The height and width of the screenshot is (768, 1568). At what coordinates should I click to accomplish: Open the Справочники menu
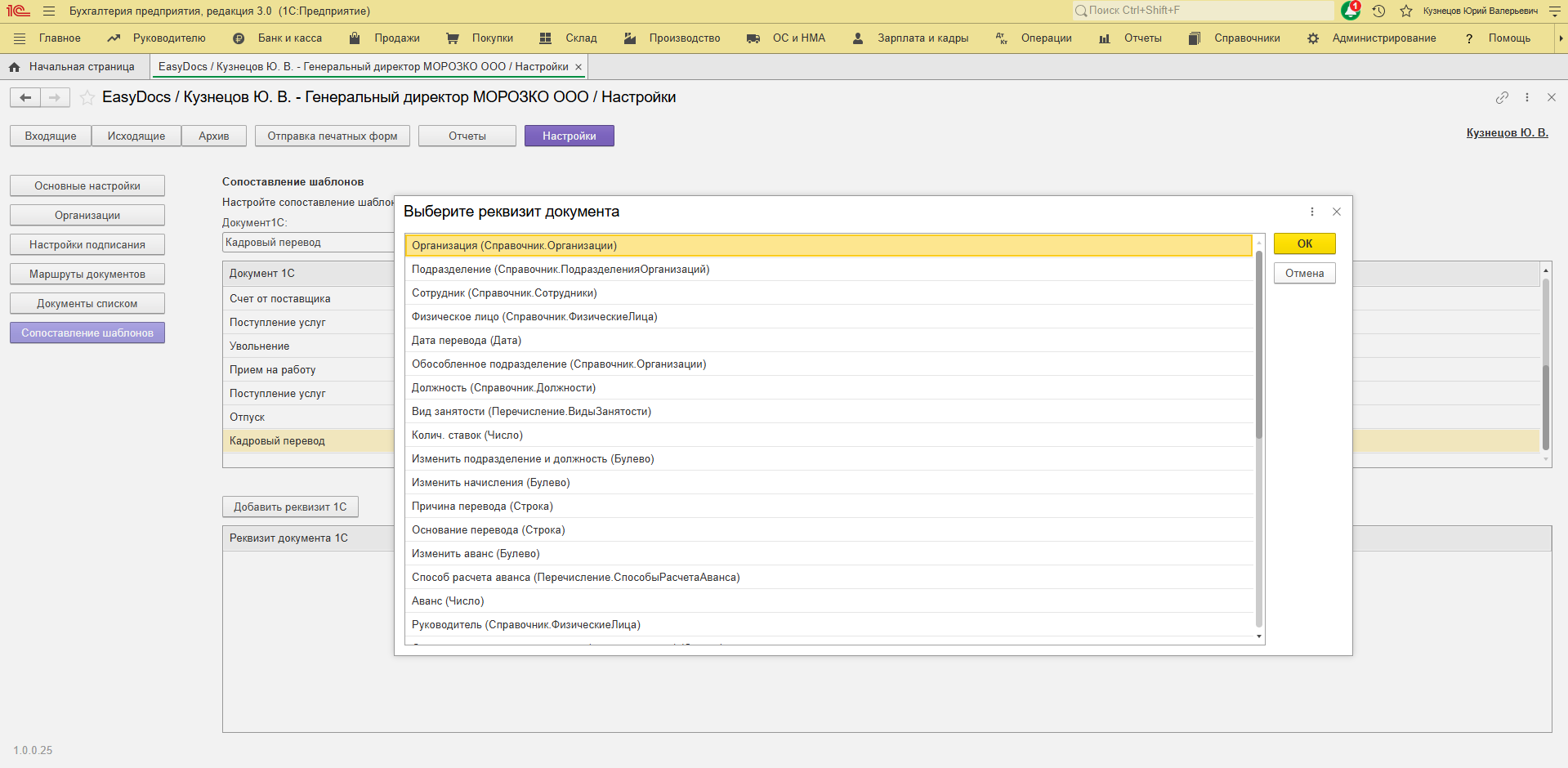point(1235,38)
